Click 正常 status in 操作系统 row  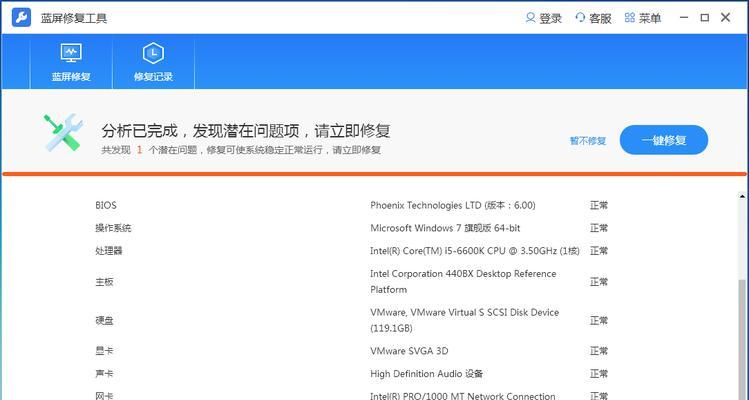pos(599,228)
